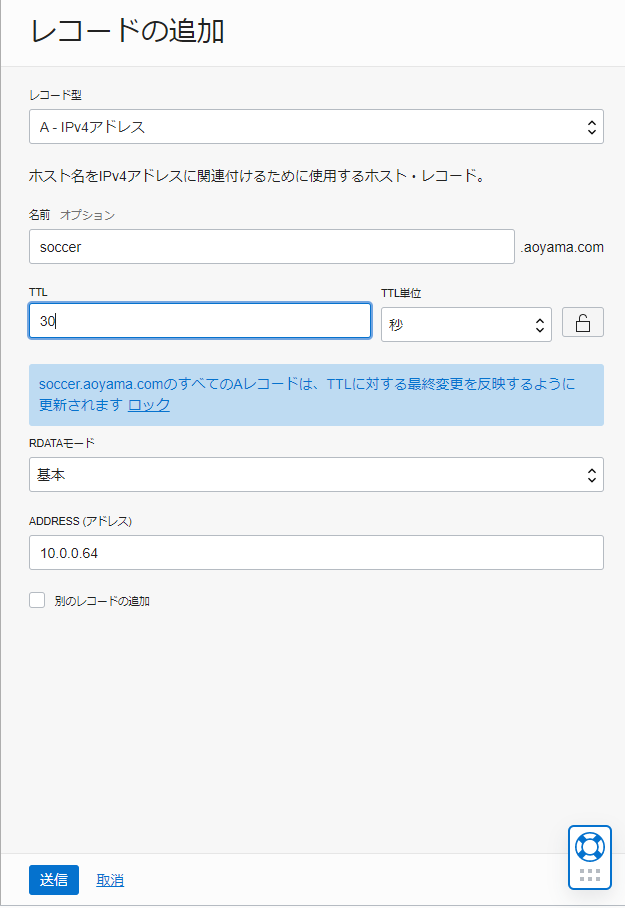Click the レコードの追加 panel heading
The width and height of the screenshot is (625, 908).
click(x=127, y=31)
